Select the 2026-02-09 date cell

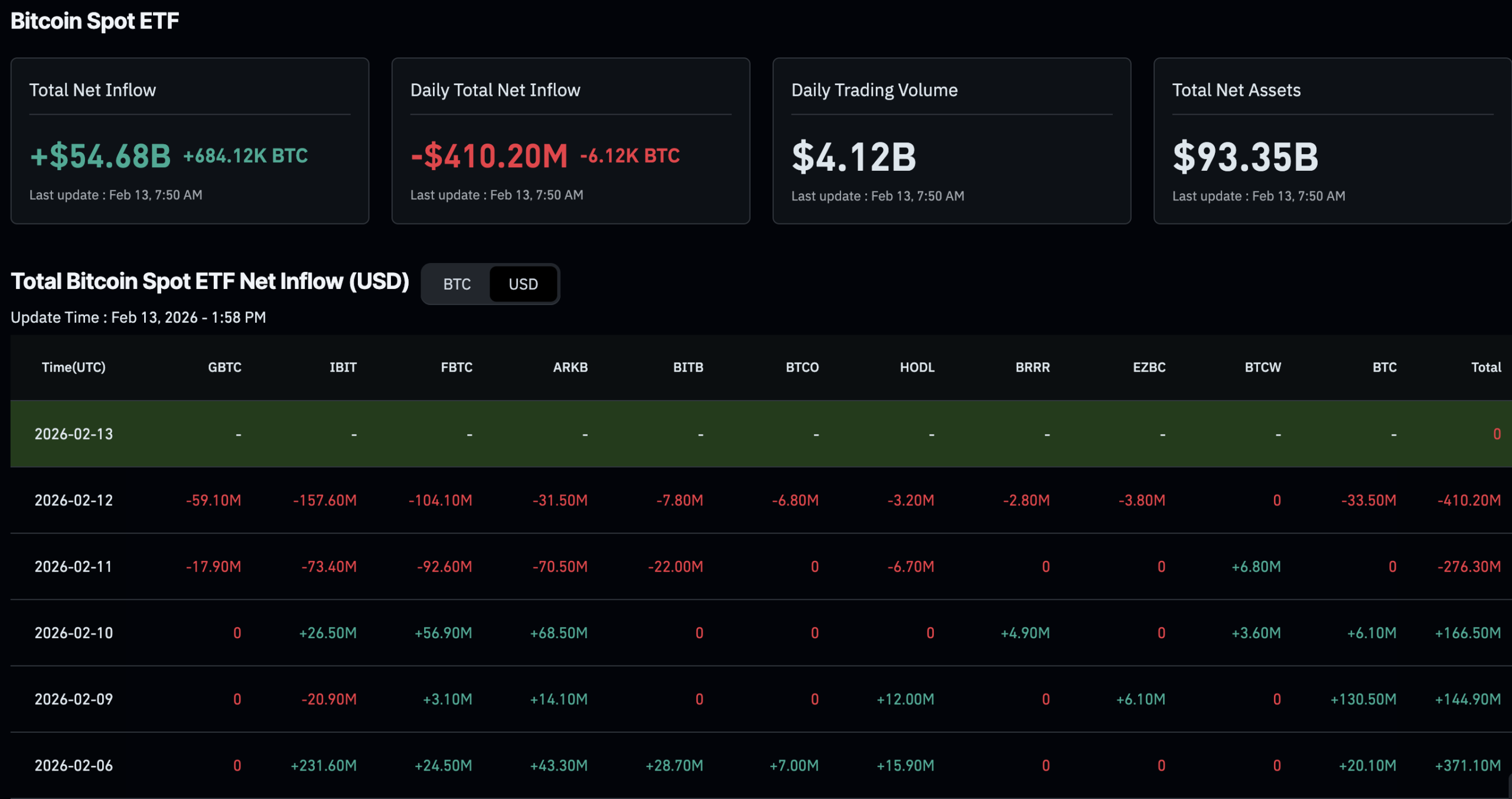(x=74, y=699)
